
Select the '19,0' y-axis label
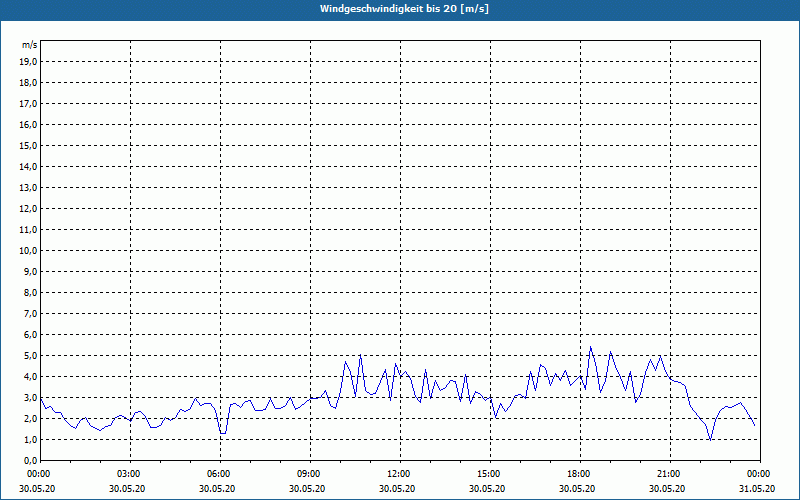tap(29, 62)
